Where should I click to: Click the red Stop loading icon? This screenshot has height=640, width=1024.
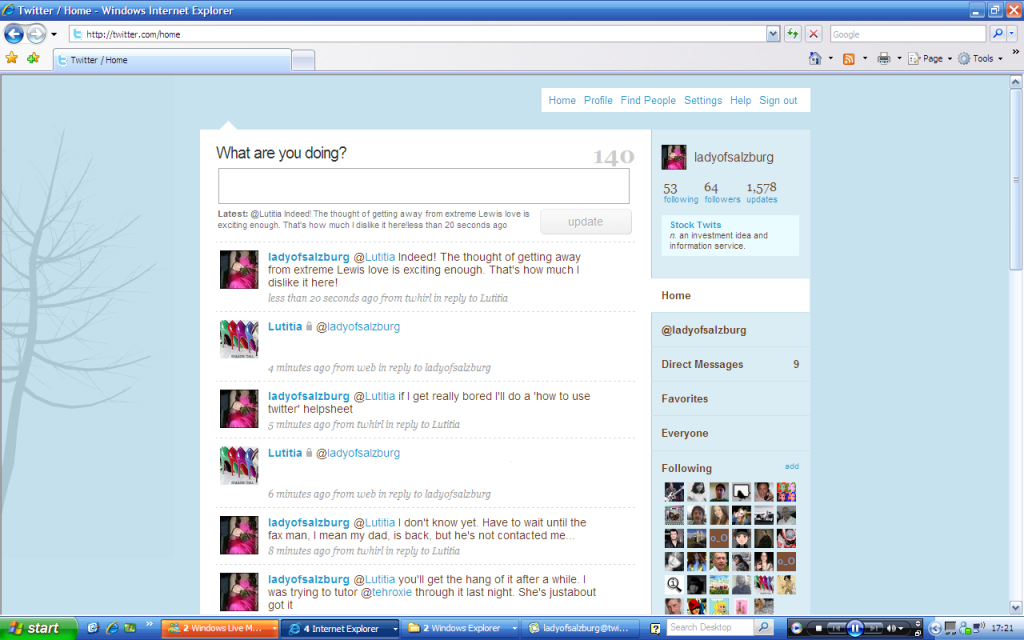coord(813,34)
